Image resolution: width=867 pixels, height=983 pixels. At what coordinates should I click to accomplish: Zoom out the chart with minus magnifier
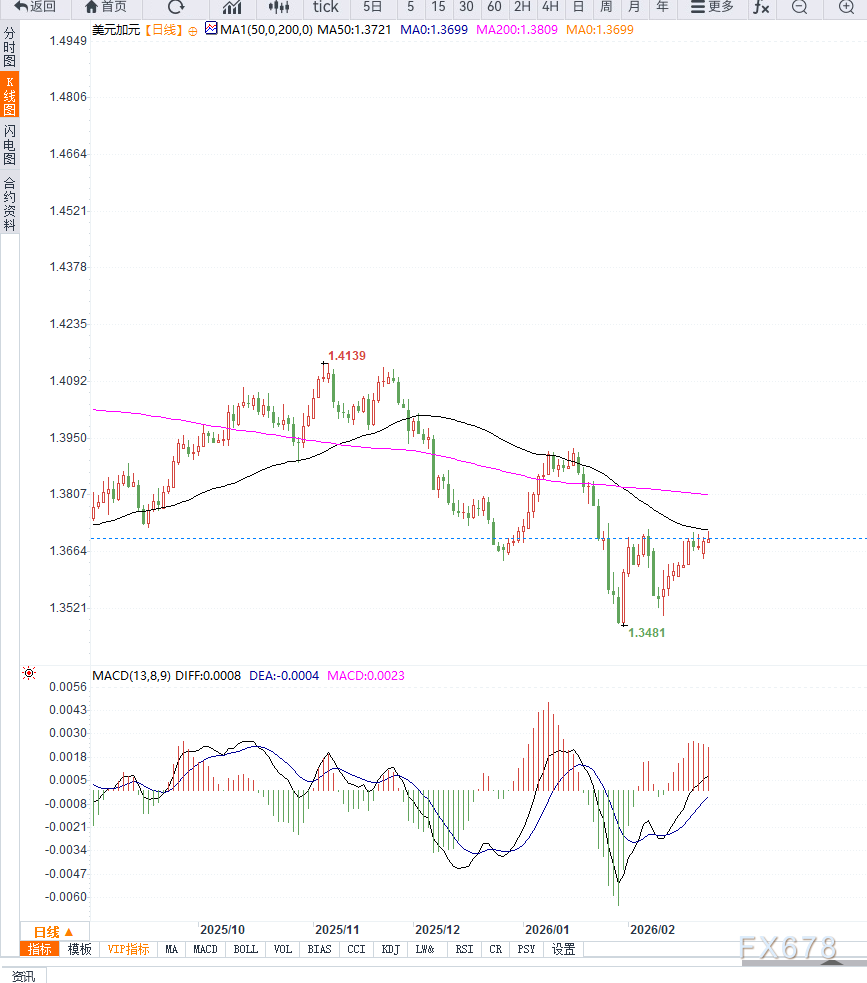tap(799, 7)
